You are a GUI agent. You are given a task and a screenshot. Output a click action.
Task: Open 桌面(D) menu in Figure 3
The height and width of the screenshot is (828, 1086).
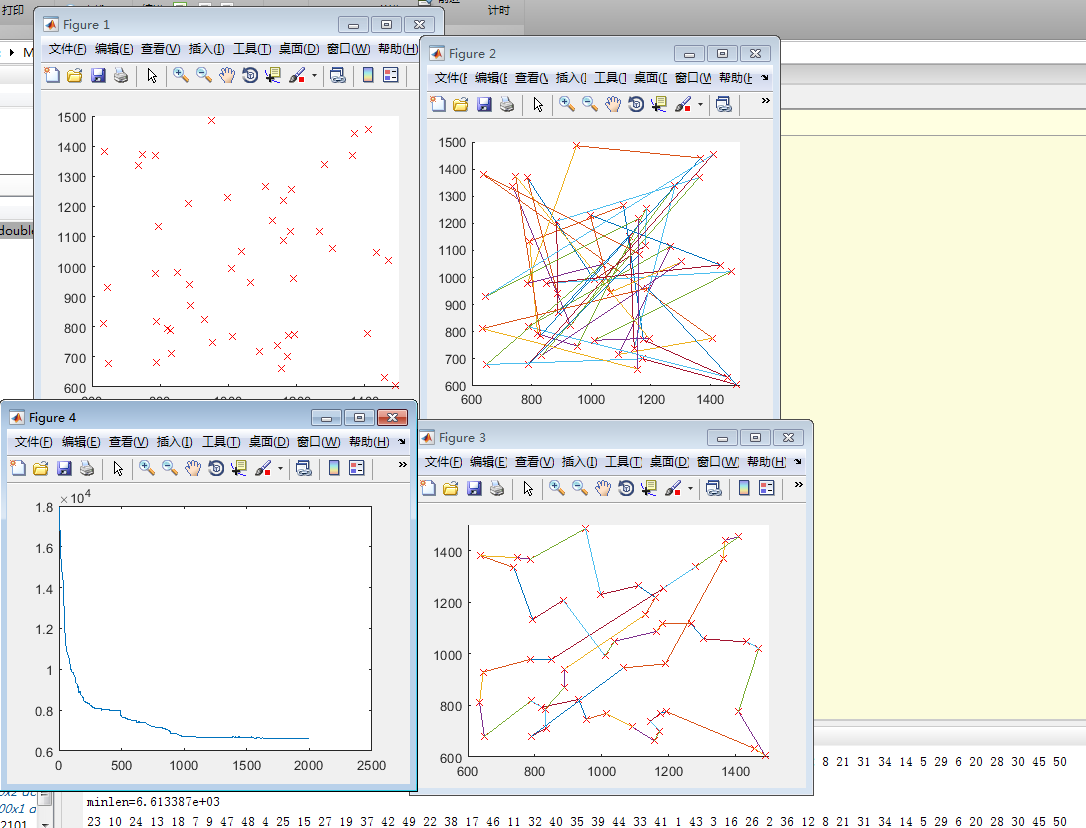click(x=669, y=462)
